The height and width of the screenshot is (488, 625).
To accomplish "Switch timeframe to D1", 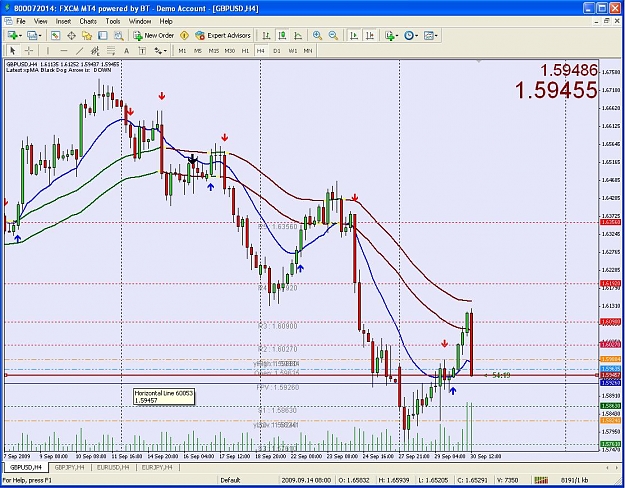I will pyautogui.click(x=277, y=51).
